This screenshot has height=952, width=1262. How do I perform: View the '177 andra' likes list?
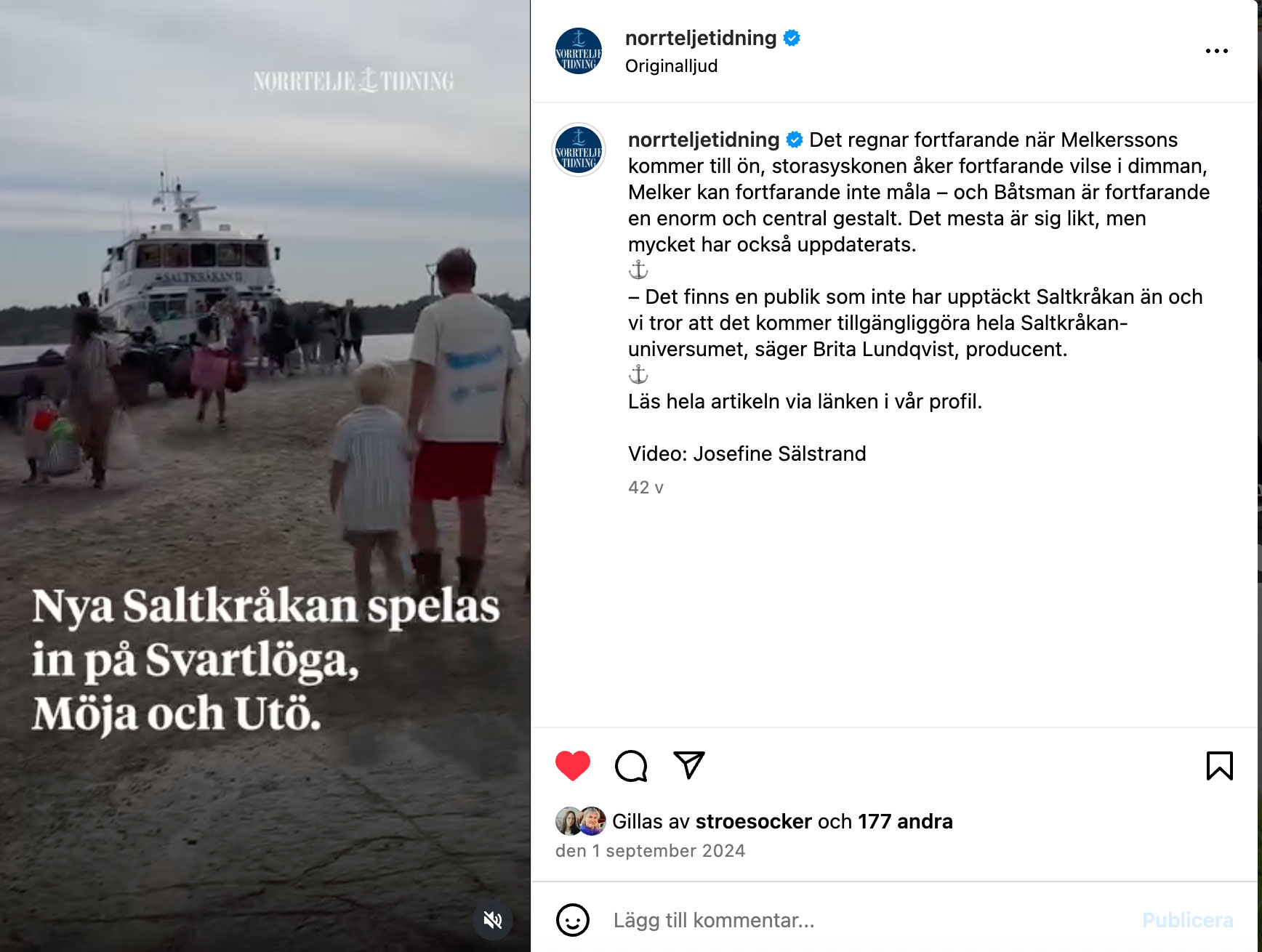[905, 821]
